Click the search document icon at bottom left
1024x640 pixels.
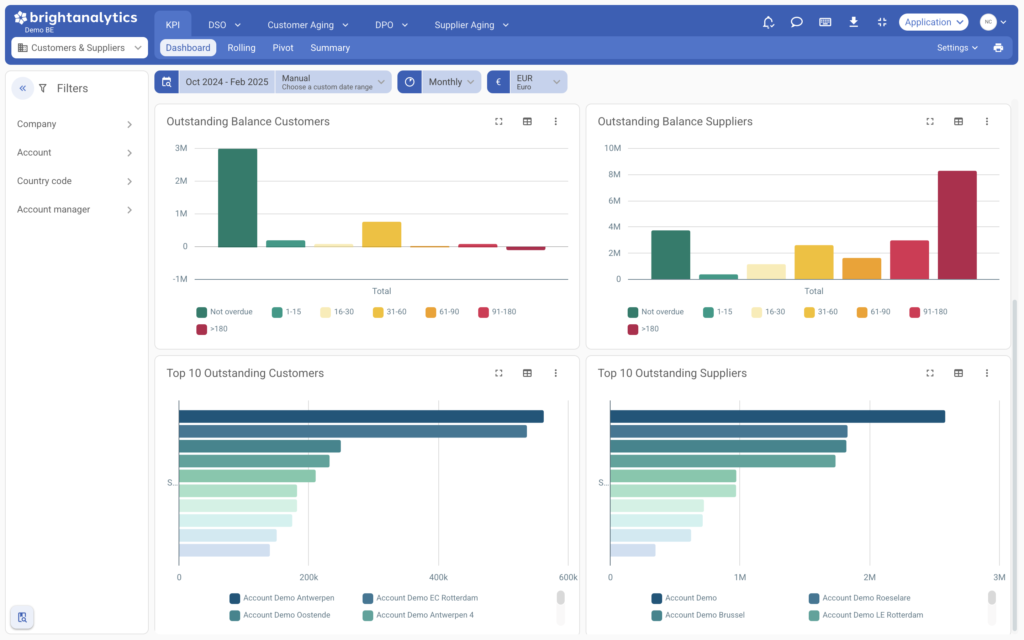pyautogui.click(x=22, y=617)
